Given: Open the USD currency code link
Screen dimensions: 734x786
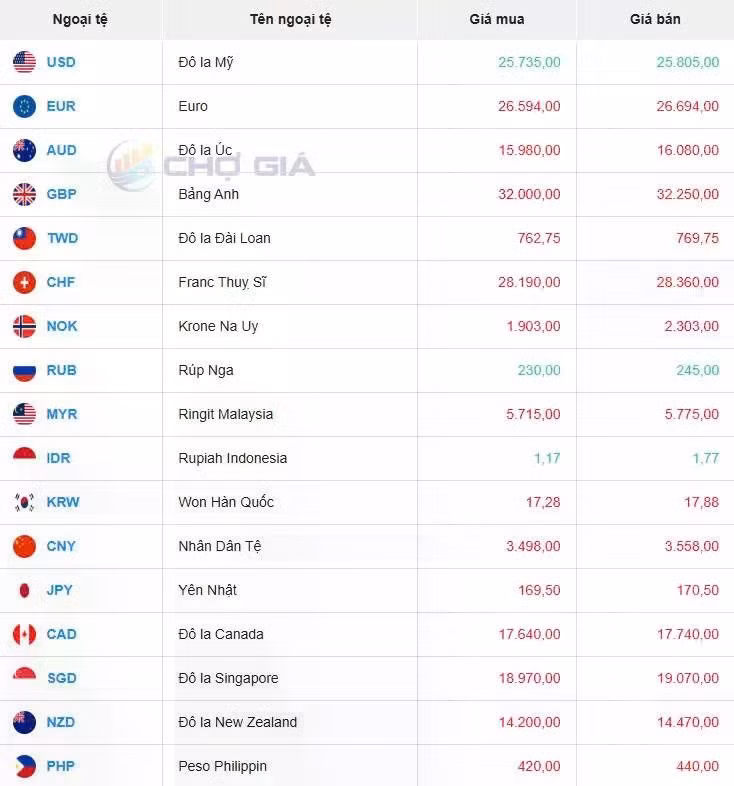Looking at the screenshot, I should click(61, 62).
